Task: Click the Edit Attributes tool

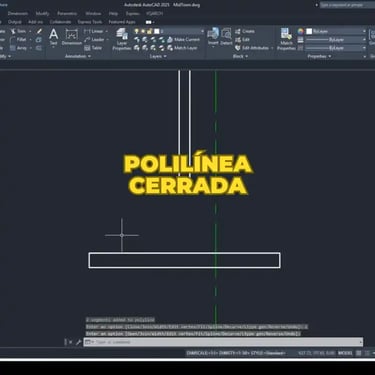Action: click(252, 48)
